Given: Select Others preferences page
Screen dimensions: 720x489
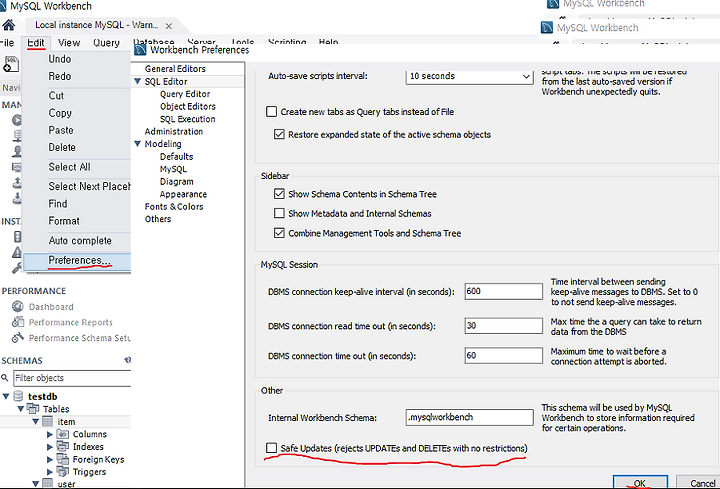Looking at the screenshot, I should 158,219.
